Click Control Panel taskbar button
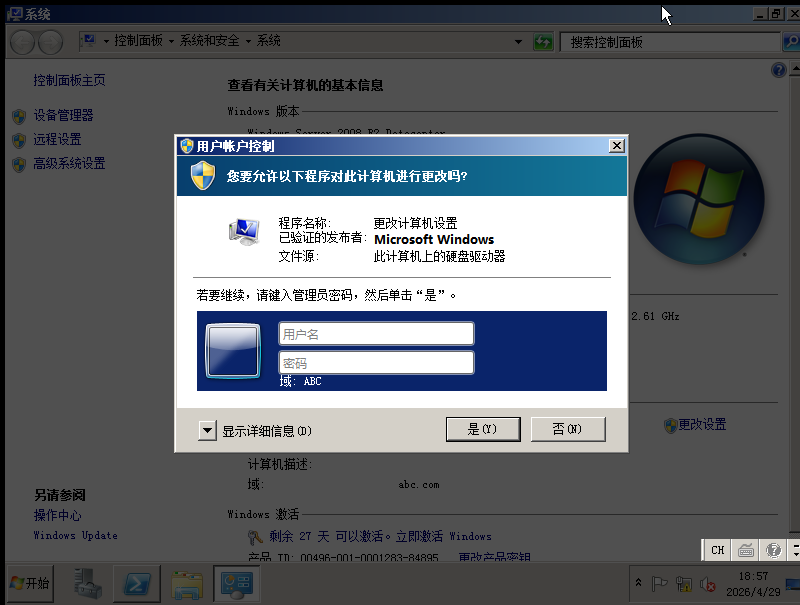Viewport: 800px width, 605px height. point(236,584)
